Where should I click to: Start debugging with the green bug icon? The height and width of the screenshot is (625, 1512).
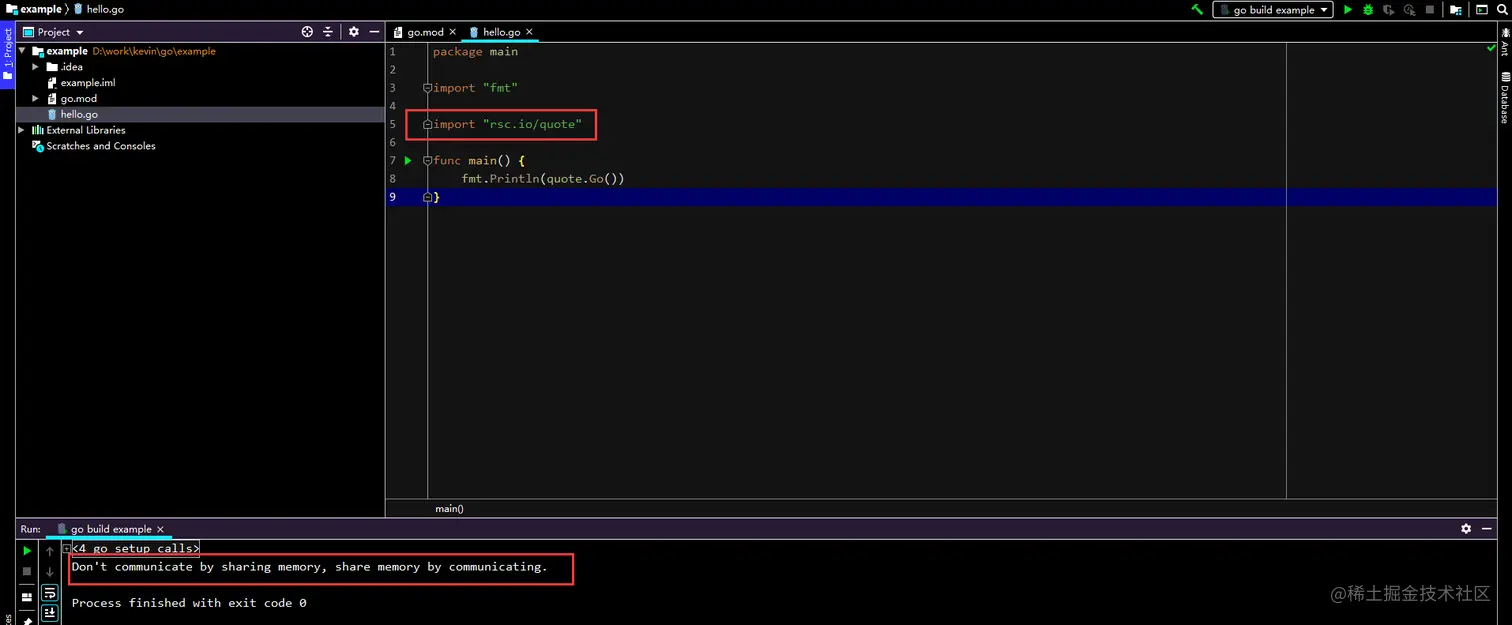[x=1368, y=10]
